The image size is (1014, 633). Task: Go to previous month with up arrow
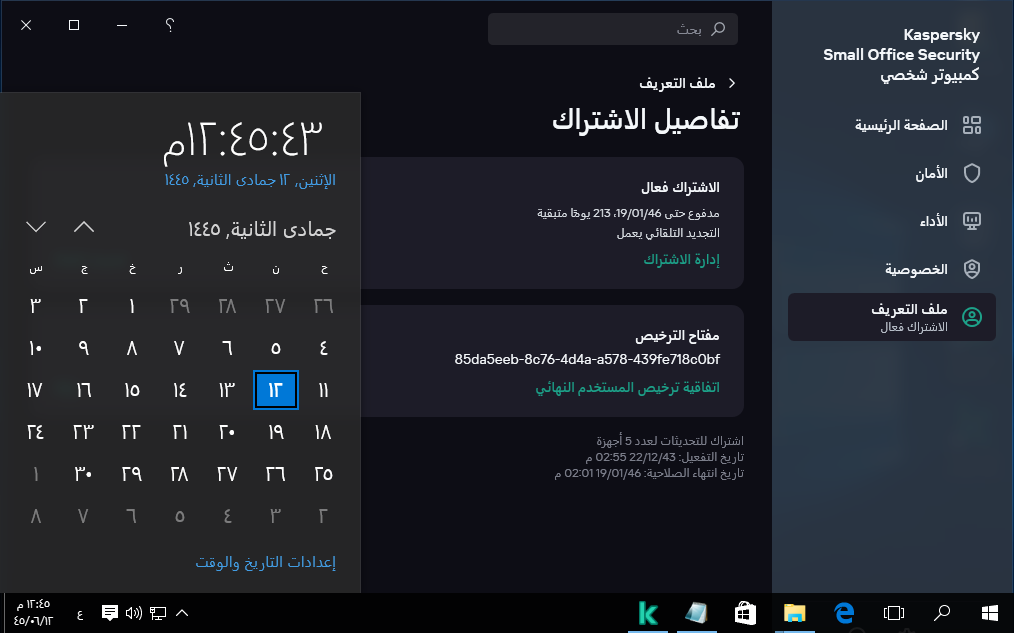tap(84, 227)
